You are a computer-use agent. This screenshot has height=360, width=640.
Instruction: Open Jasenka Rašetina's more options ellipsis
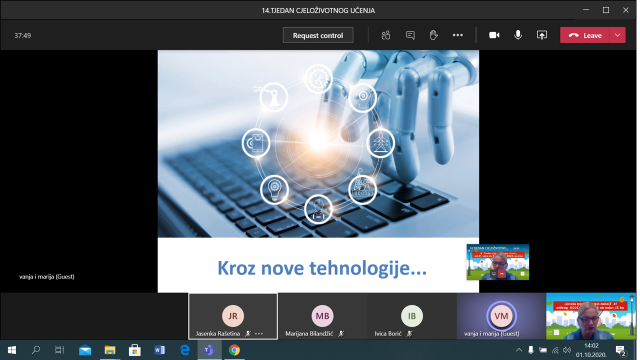pos(259,333)
